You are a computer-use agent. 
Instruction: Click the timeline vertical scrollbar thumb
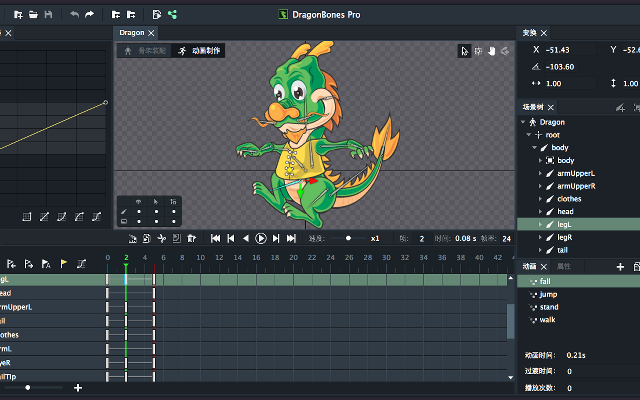tap(511, 321)
